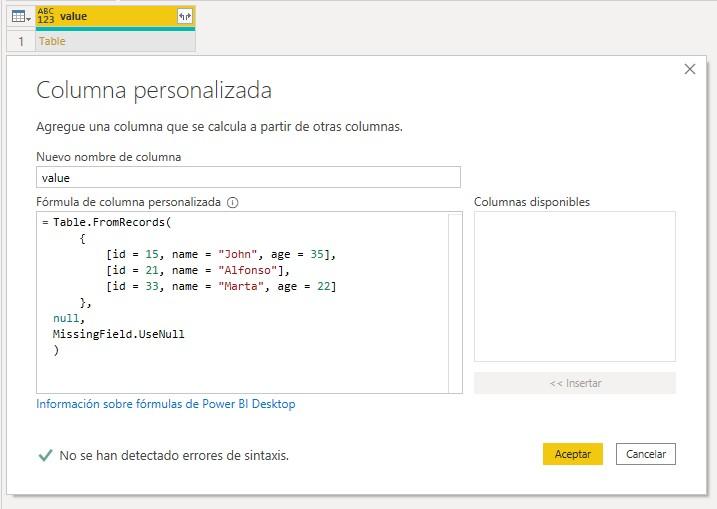
Task: Close the Columna personalizada dialog
Action: 690,69
